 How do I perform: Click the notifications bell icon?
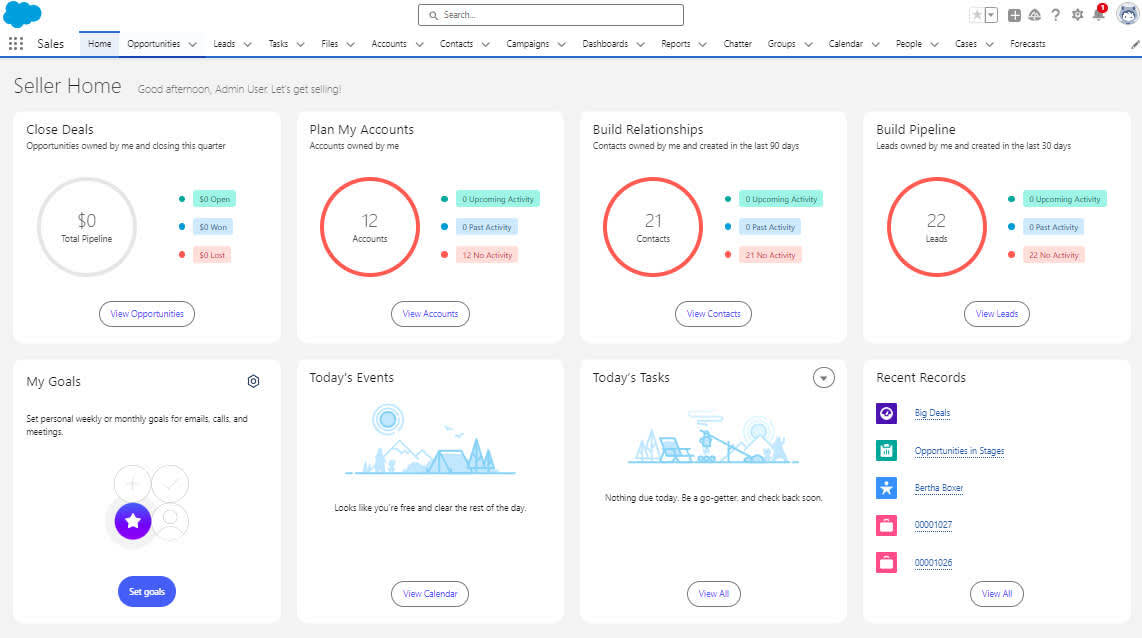[1098, 14]
